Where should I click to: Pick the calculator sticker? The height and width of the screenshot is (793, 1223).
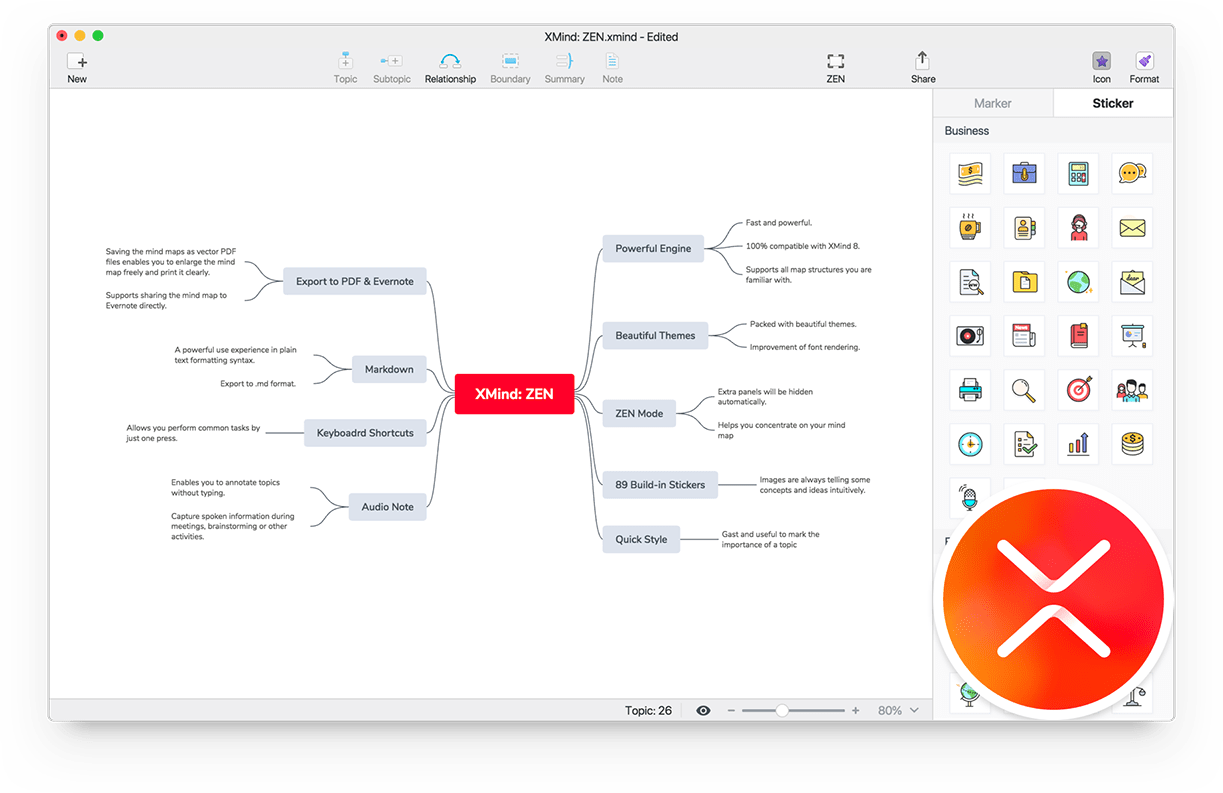pyautogui.click(x=1077, y=173)
